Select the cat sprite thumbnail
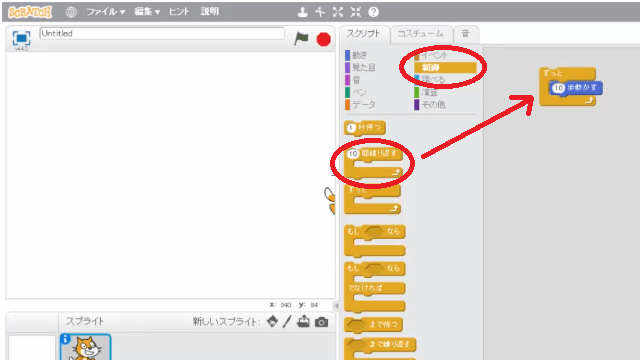Screen dimensions: 640x360 coord(86,347)
